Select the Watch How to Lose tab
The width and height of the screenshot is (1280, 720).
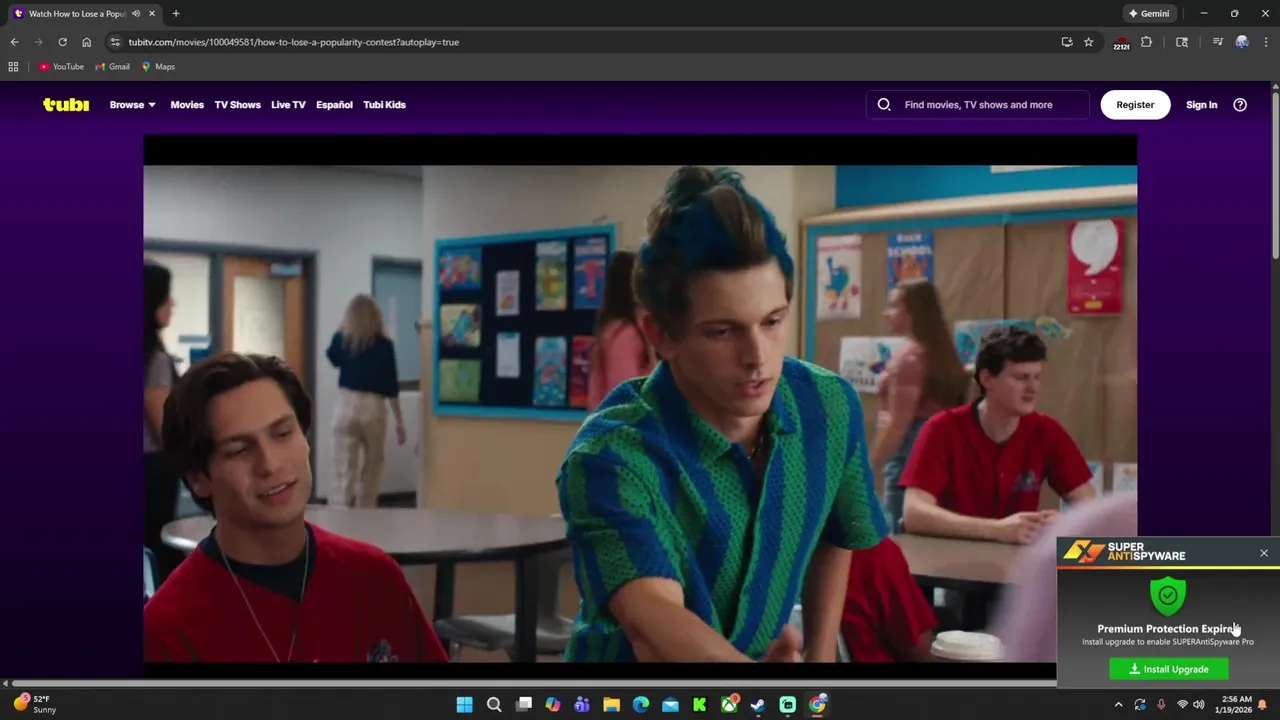point(84,14)
